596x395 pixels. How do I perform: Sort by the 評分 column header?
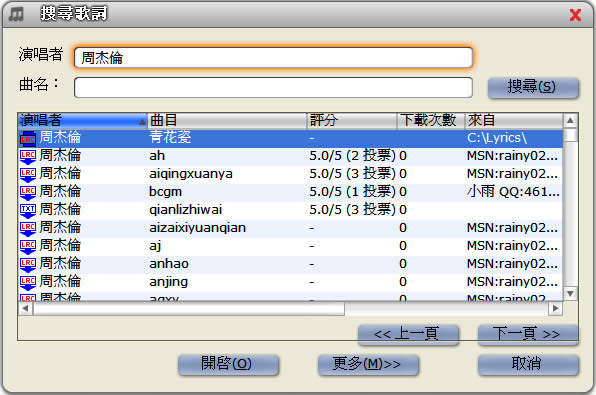coord(352,121)
